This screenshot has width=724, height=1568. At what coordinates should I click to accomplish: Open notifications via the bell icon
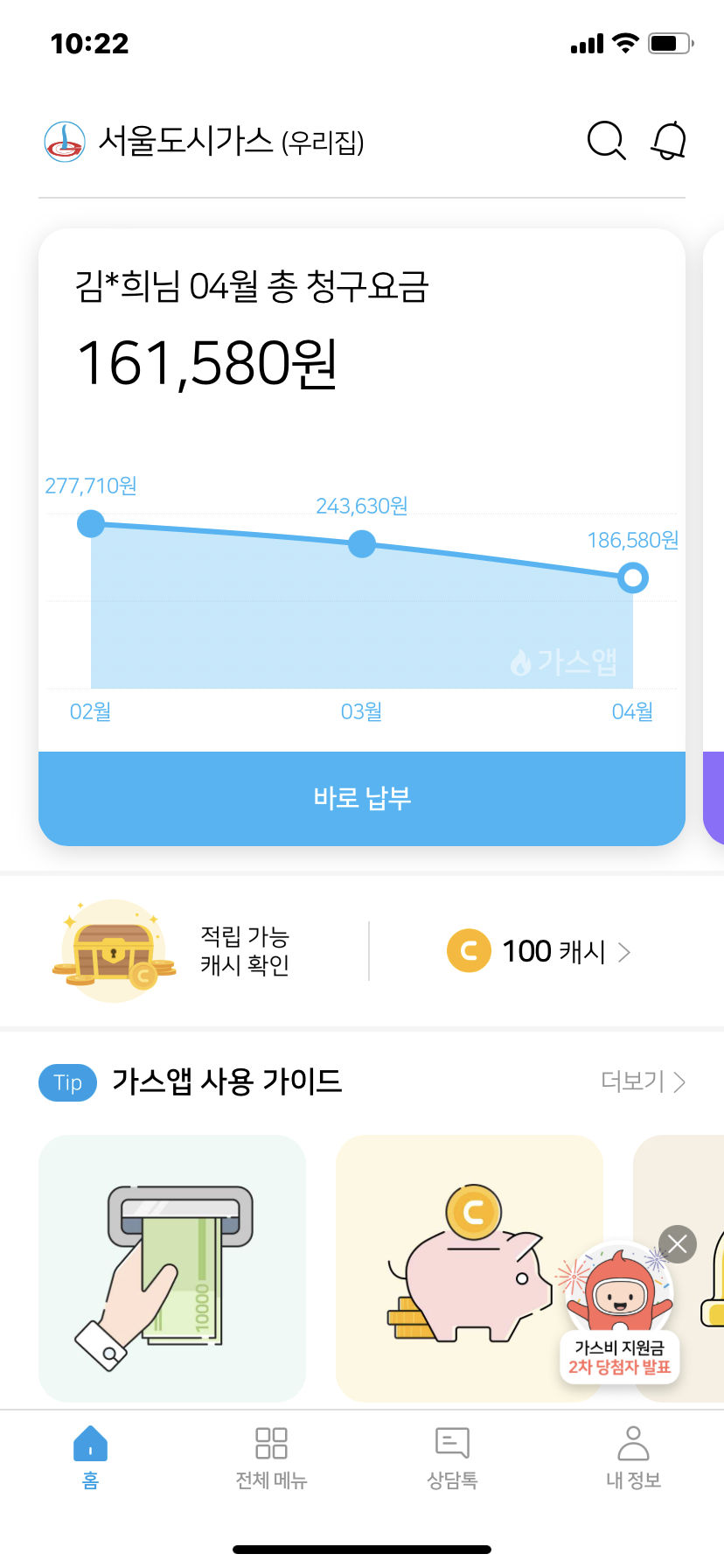tap(669, 141)
